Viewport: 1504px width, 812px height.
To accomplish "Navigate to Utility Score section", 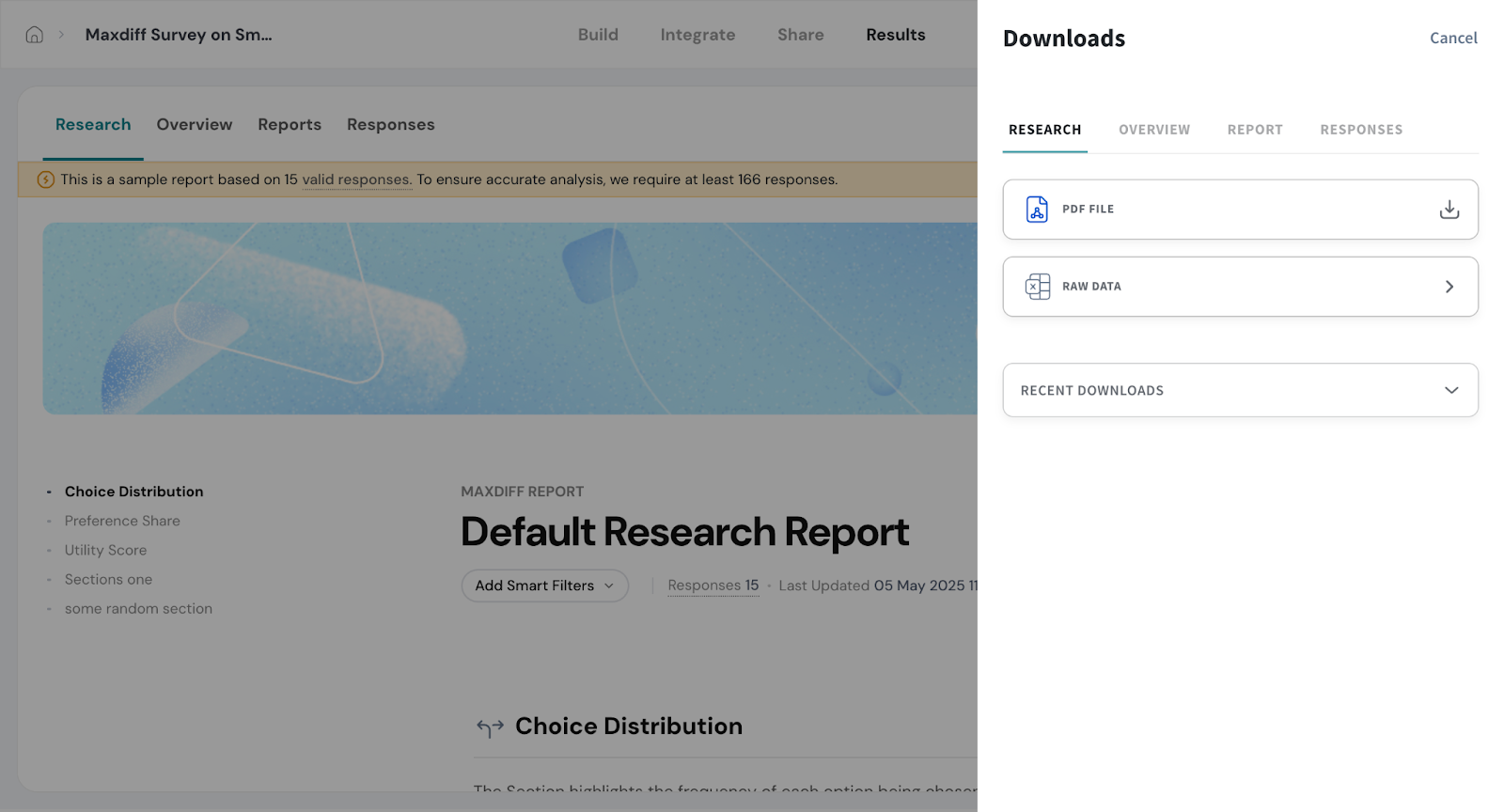I will pos(105,550).
